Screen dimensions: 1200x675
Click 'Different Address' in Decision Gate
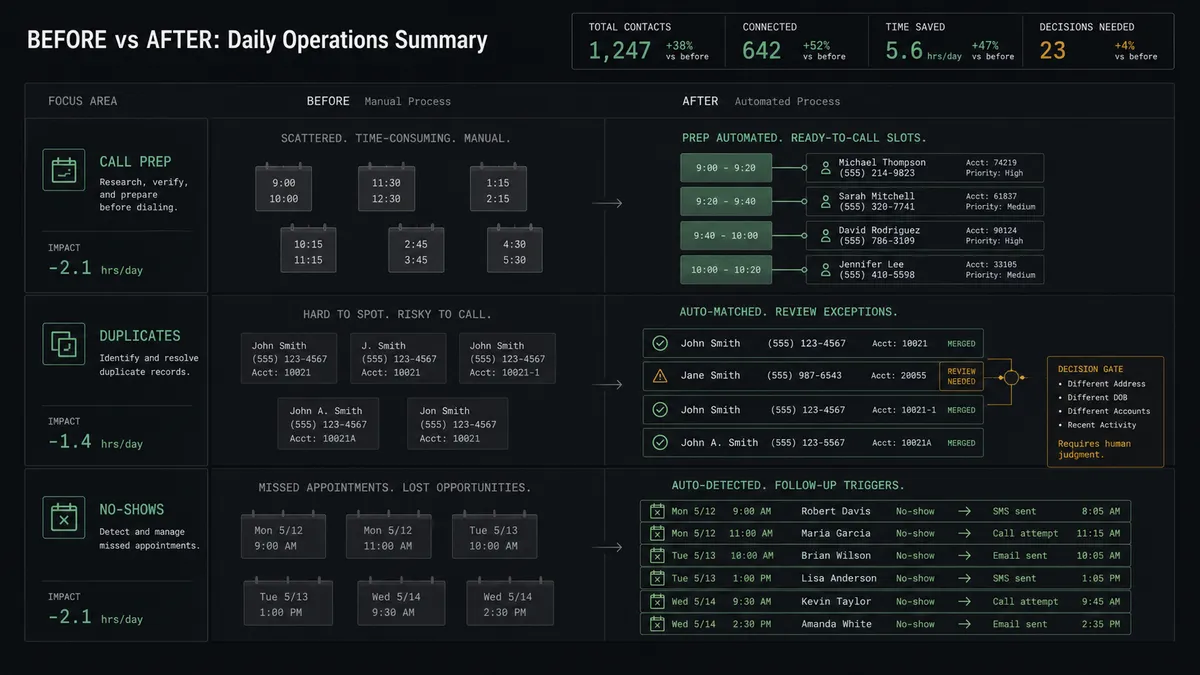(1106, 384)
